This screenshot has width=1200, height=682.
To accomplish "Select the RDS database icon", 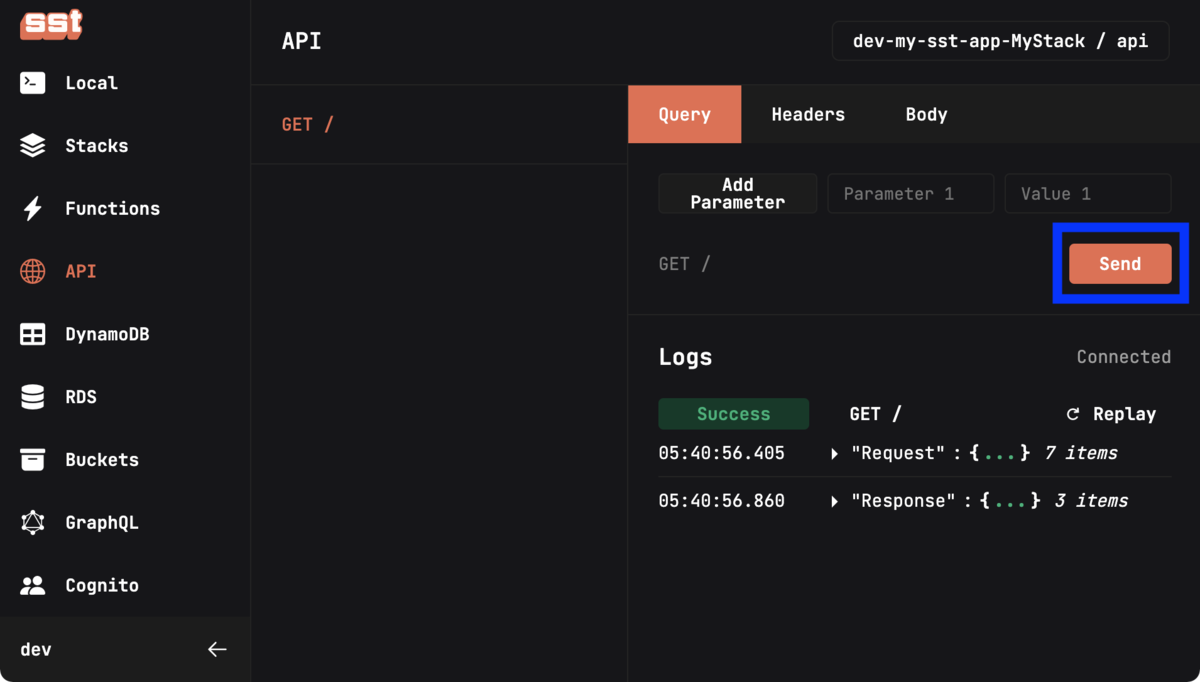I will point(32,397).
